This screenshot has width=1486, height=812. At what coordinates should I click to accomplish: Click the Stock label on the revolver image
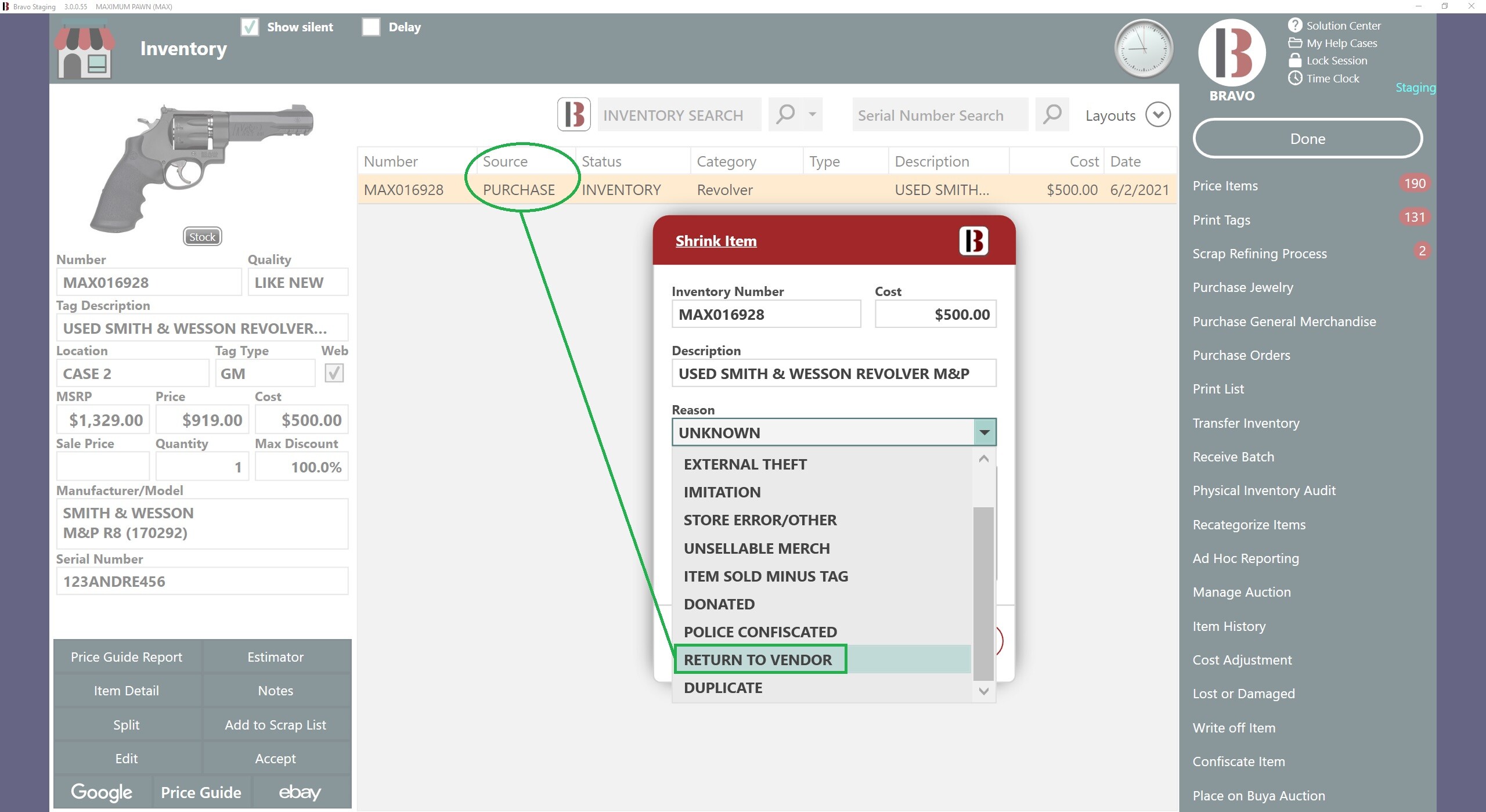(202, 236)
